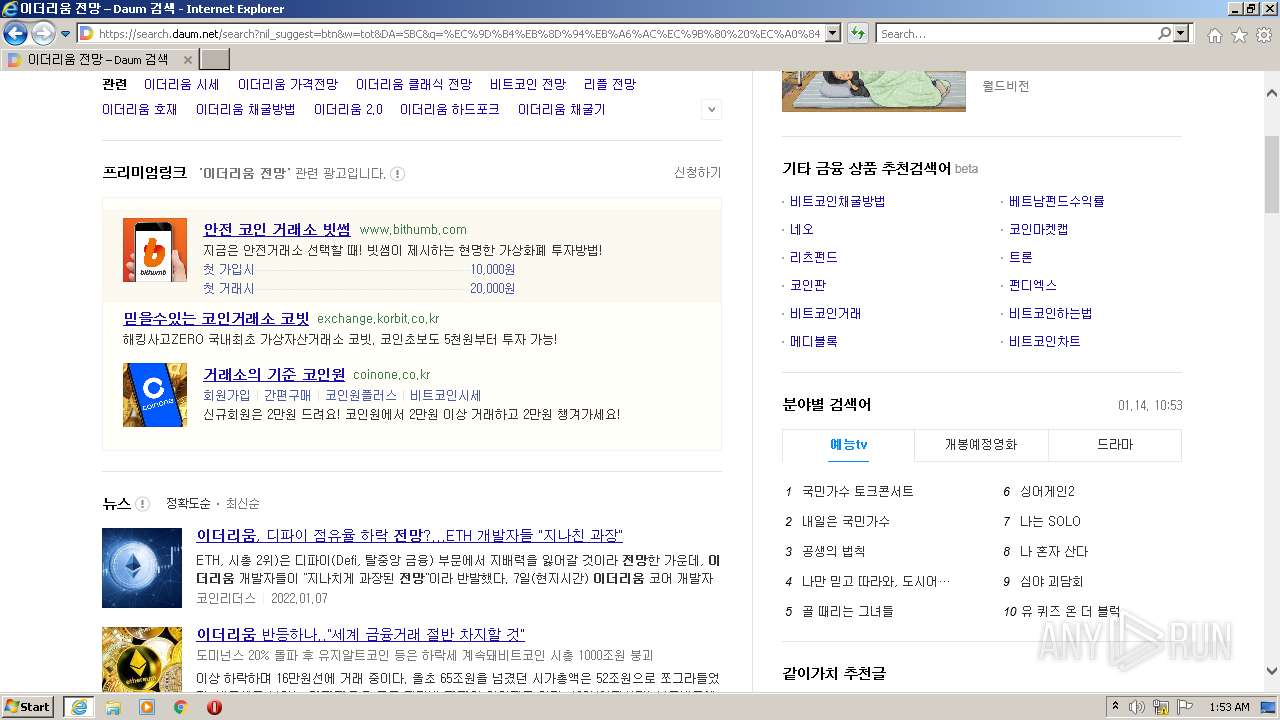
Task: Go forward with the browser forward arrow
Action: click(x=43, y=34)
